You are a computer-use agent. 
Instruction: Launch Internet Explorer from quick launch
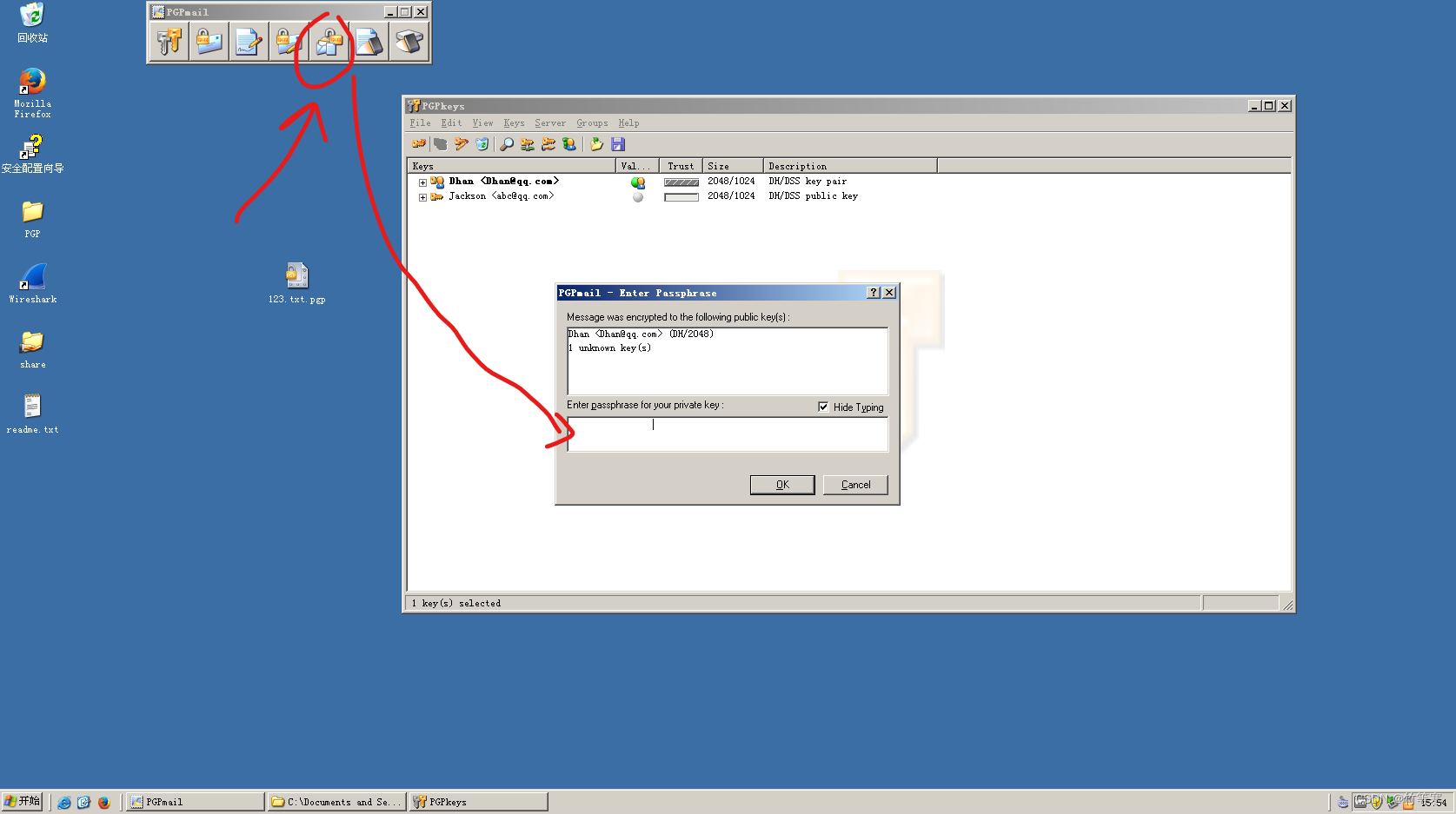point(64,802)
